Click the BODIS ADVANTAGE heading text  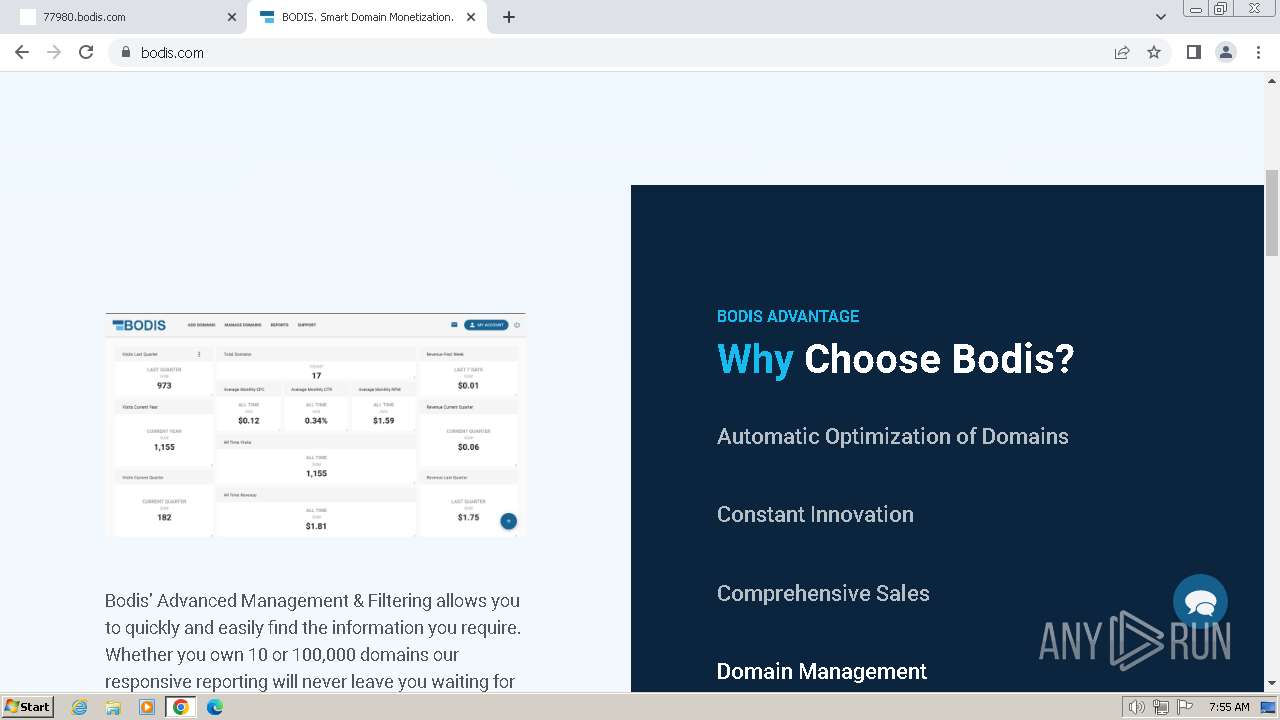point(788,316)
